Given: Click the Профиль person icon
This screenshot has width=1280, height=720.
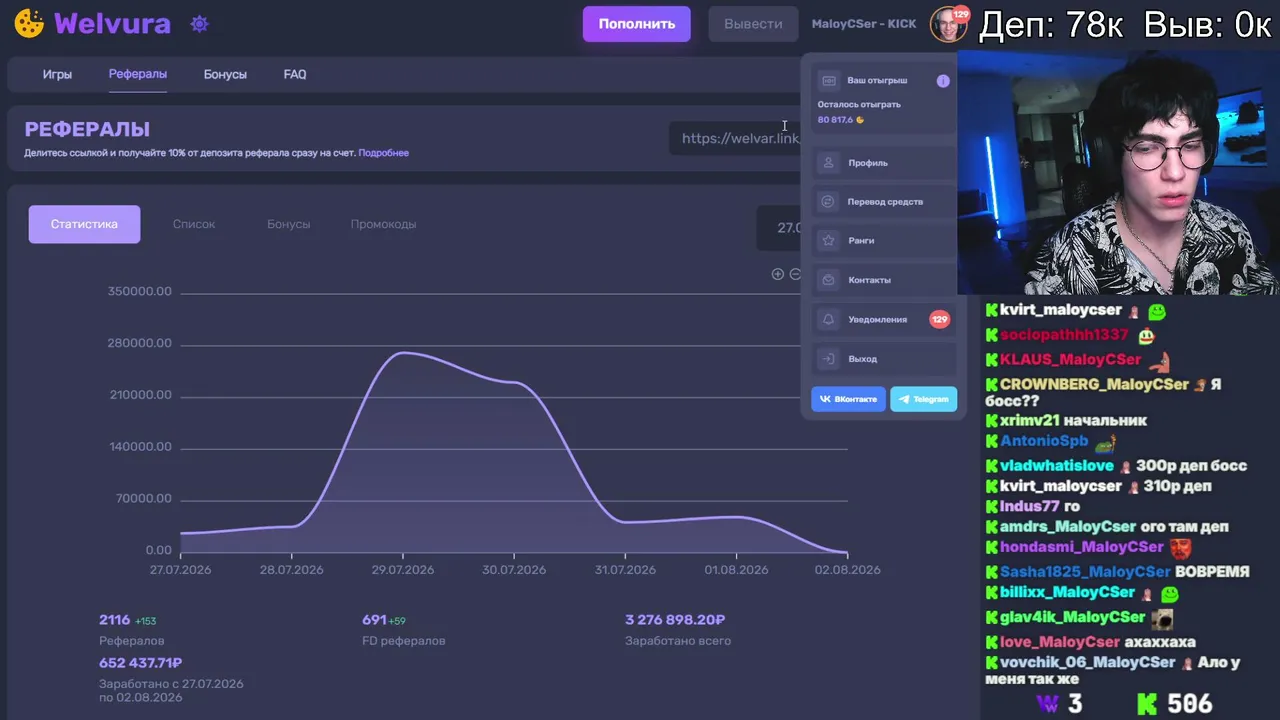Looking at the screenshot, I should tap(828, 162).
